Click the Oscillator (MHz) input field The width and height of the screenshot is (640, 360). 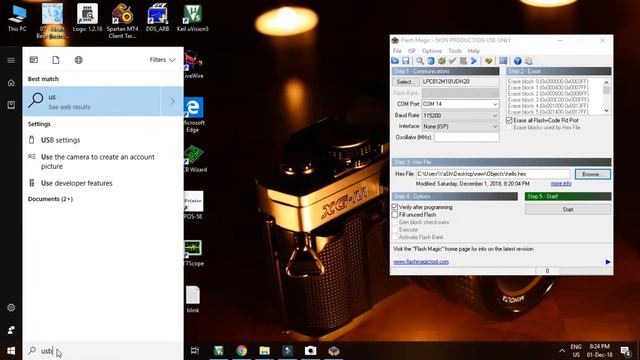(467, 137)
